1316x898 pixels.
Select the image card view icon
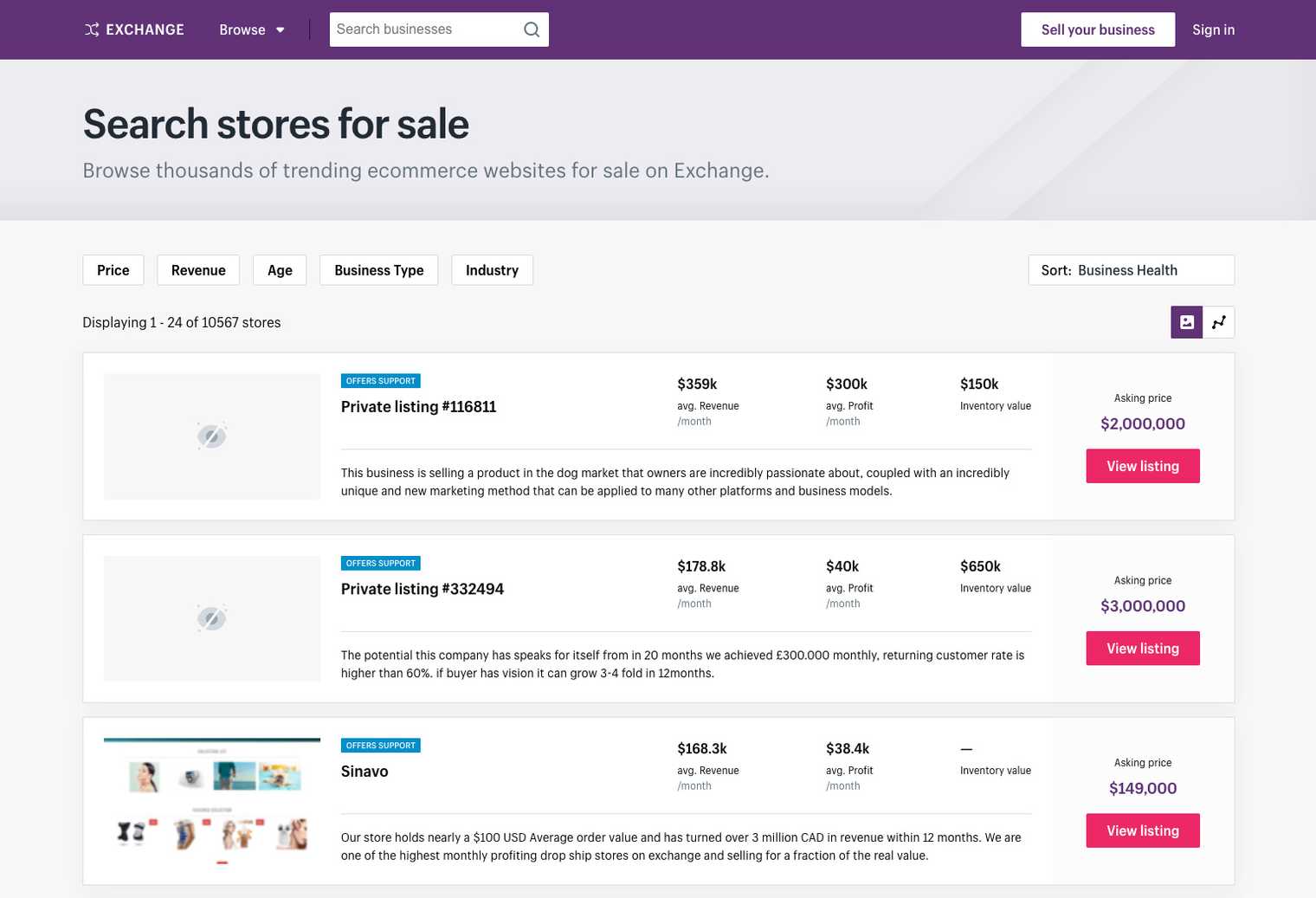tap(1186, 321)
